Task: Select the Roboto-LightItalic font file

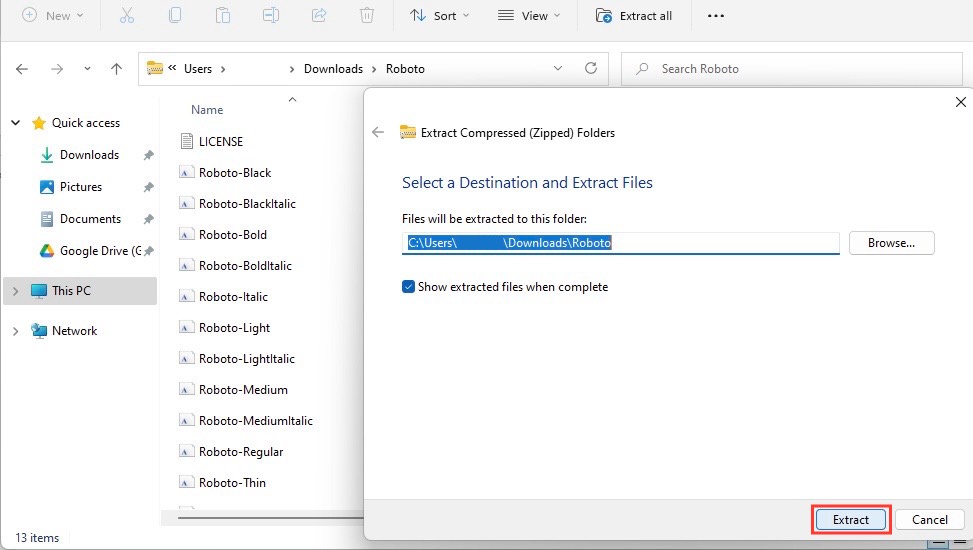Action: 246,359
